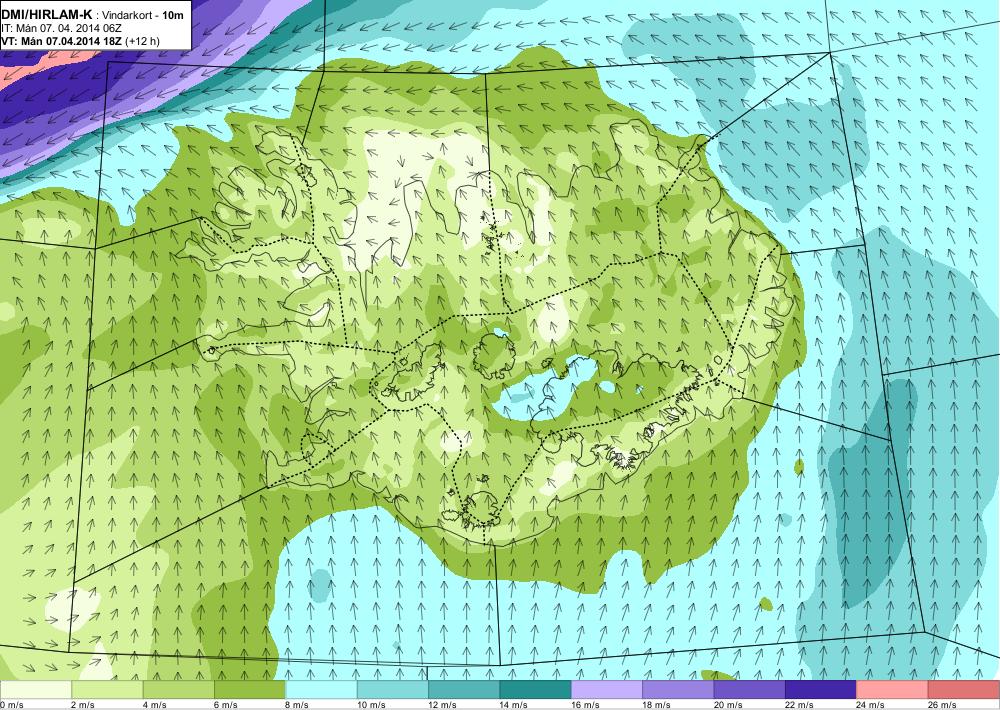Click the 18–20 m/s medium purple legend swatch
The width and height of the screenshot is (1000, 710).
tap(679, 690)
